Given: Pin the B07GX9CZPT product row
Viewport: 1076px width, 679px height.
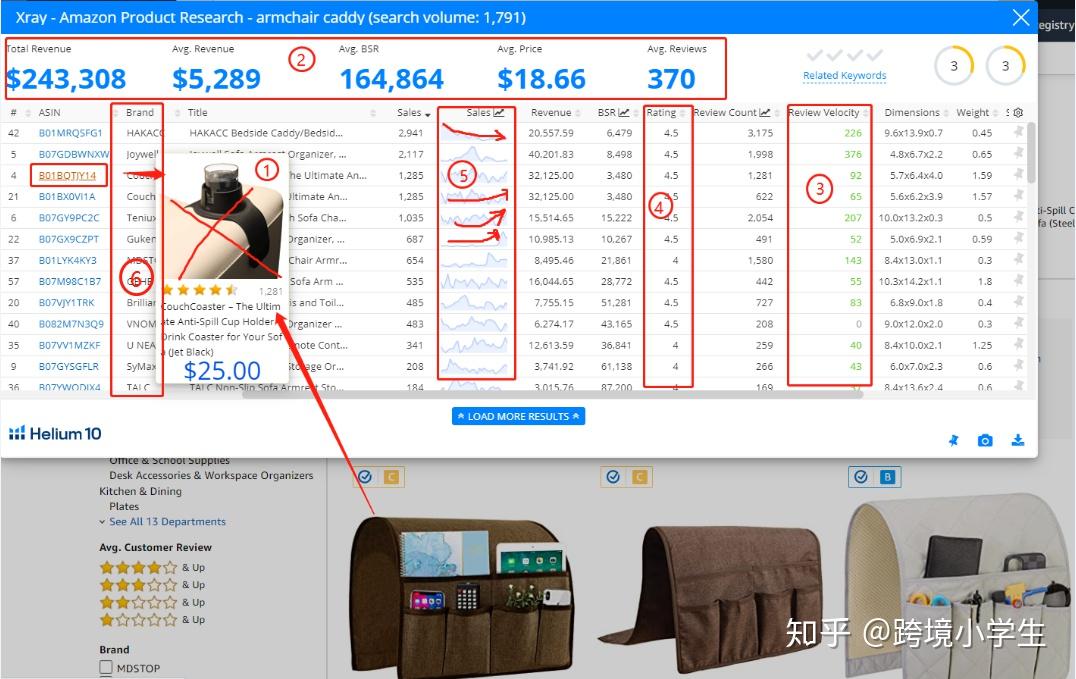Looking at the screenshot, I should (x=1018, y=238).
